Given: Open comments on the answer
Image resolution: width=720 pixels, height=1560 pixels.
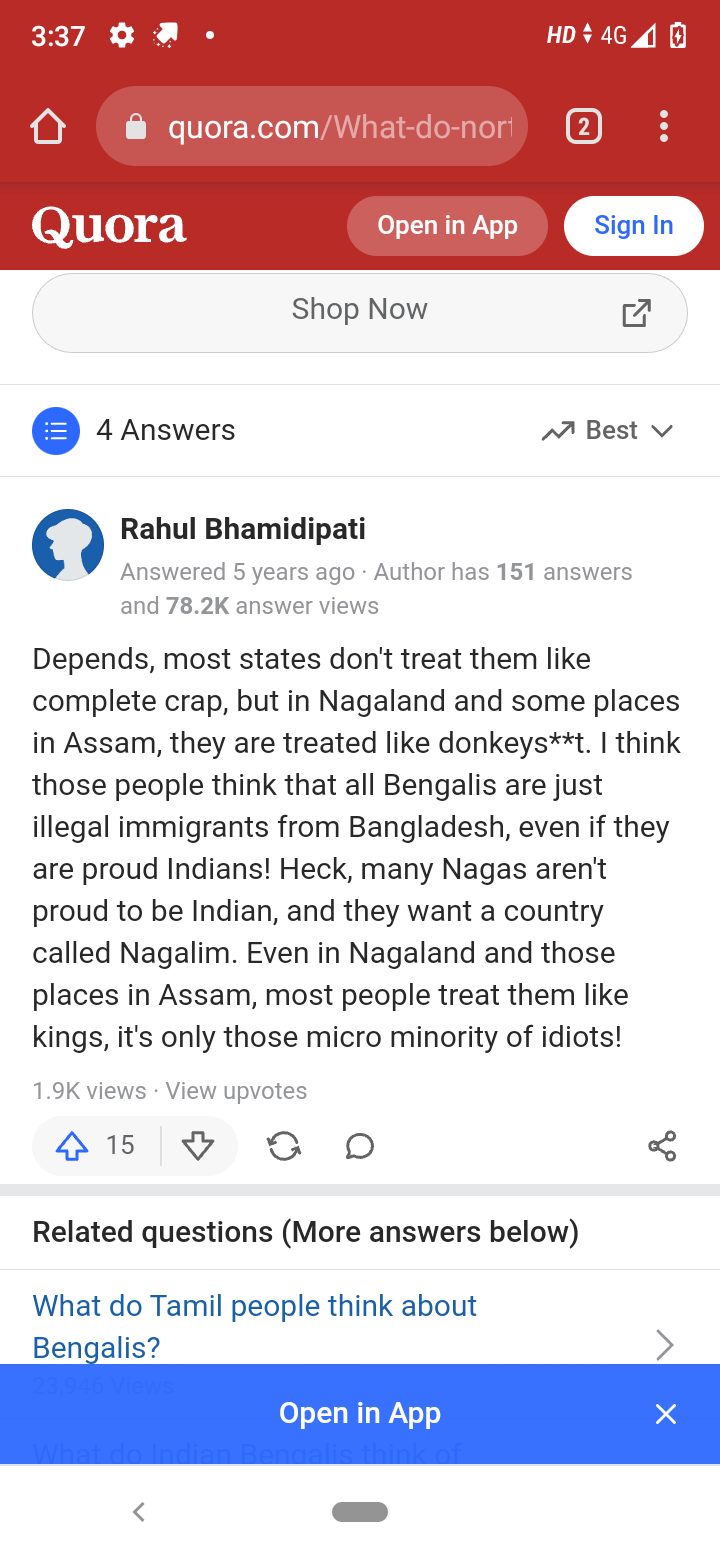Looking at the screenshot, I should 360,1146.
